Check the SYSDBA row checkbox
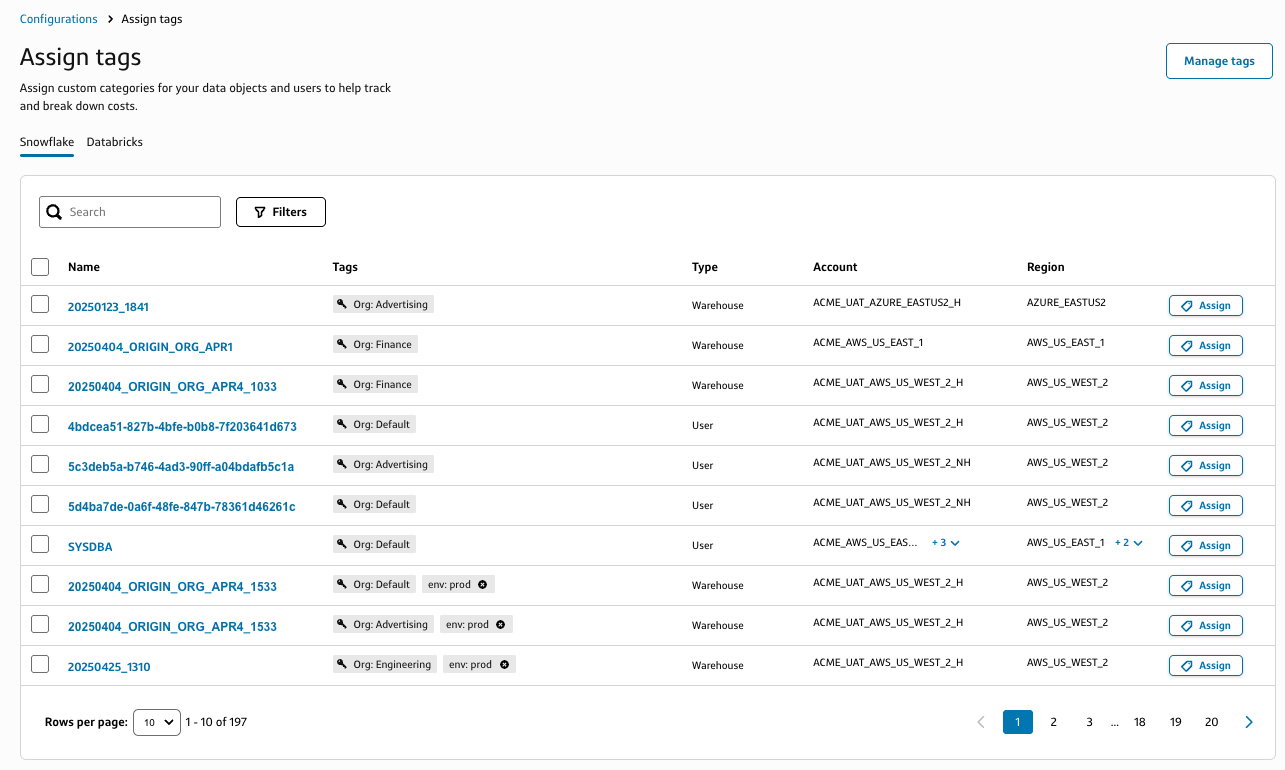Image resolution: width=1285 pixels, height=770 pixels. [40, 544]
